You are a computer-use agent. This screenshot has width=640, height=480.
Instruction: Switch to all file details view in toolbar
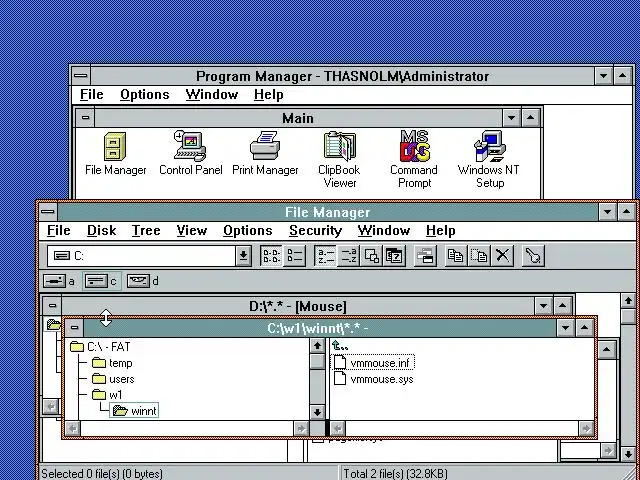pyautogui.click(x=294, y=256)
